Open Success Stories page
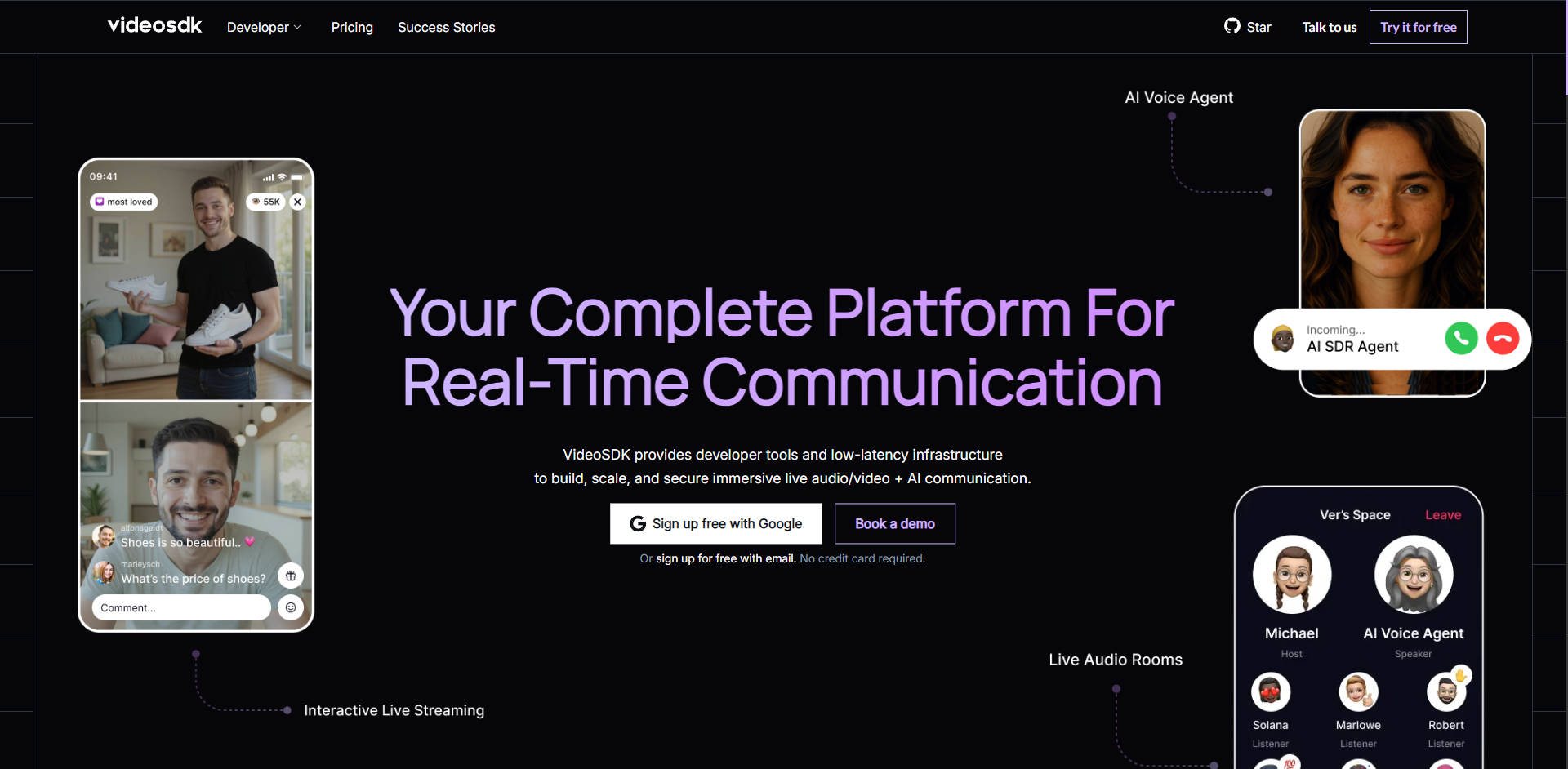Image resolution: width=1568 pixels, height=769 pixels. click(446, 27)
